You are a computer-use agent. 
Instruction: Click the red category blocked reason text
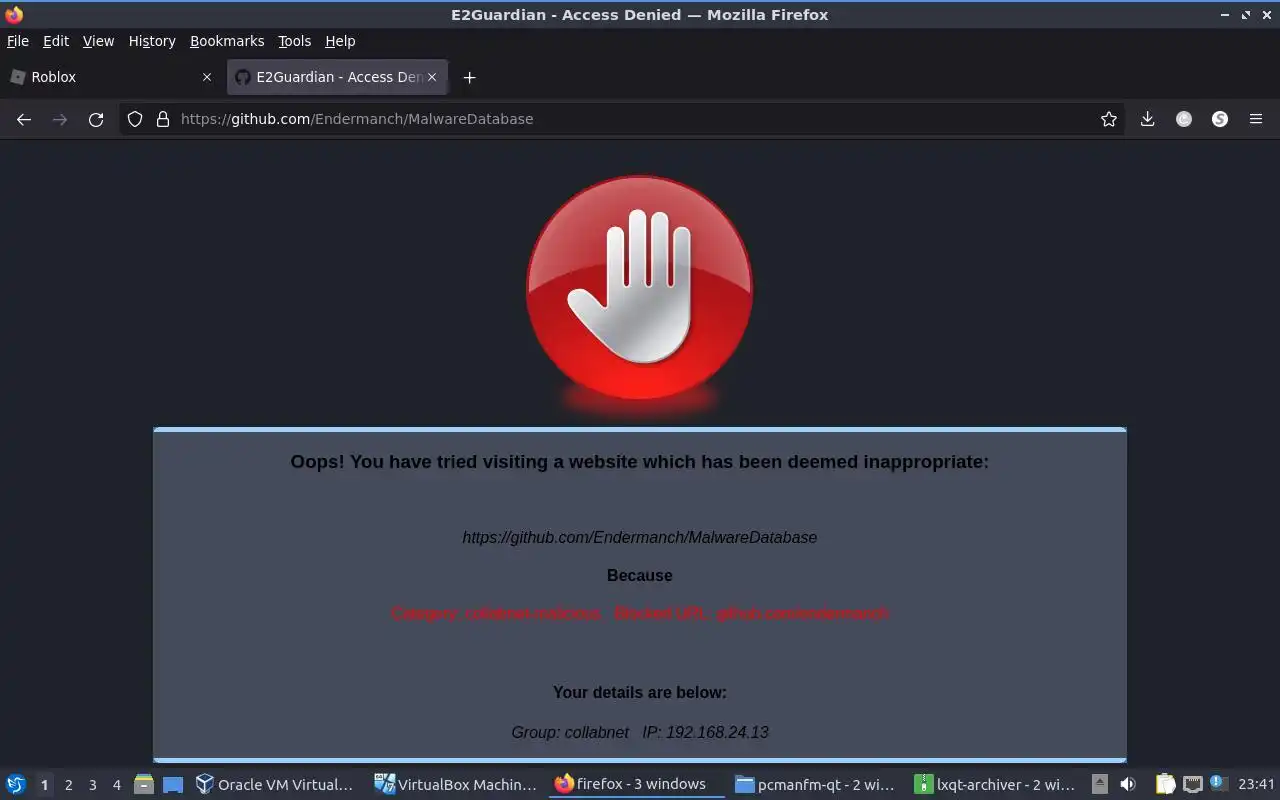tap(640, 613)
